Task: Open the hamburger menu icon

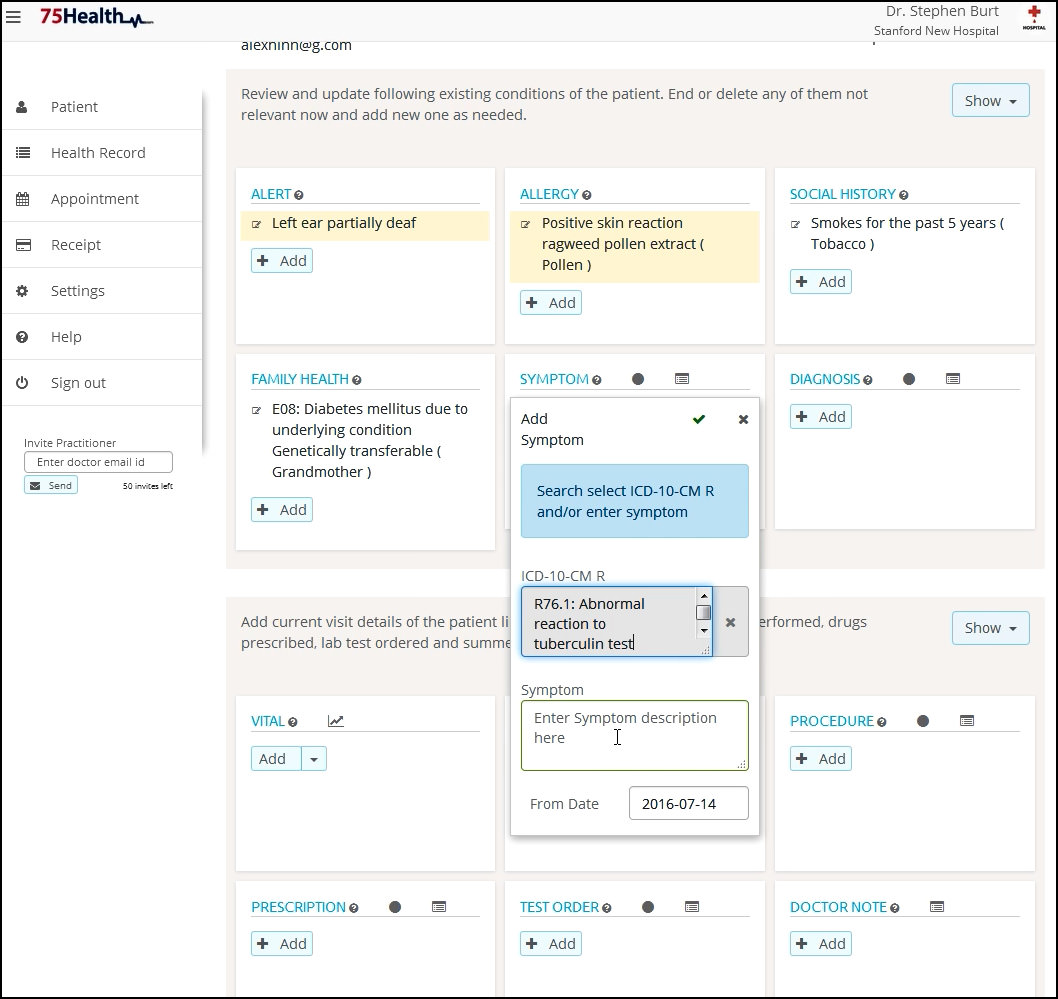Action: 13,16
